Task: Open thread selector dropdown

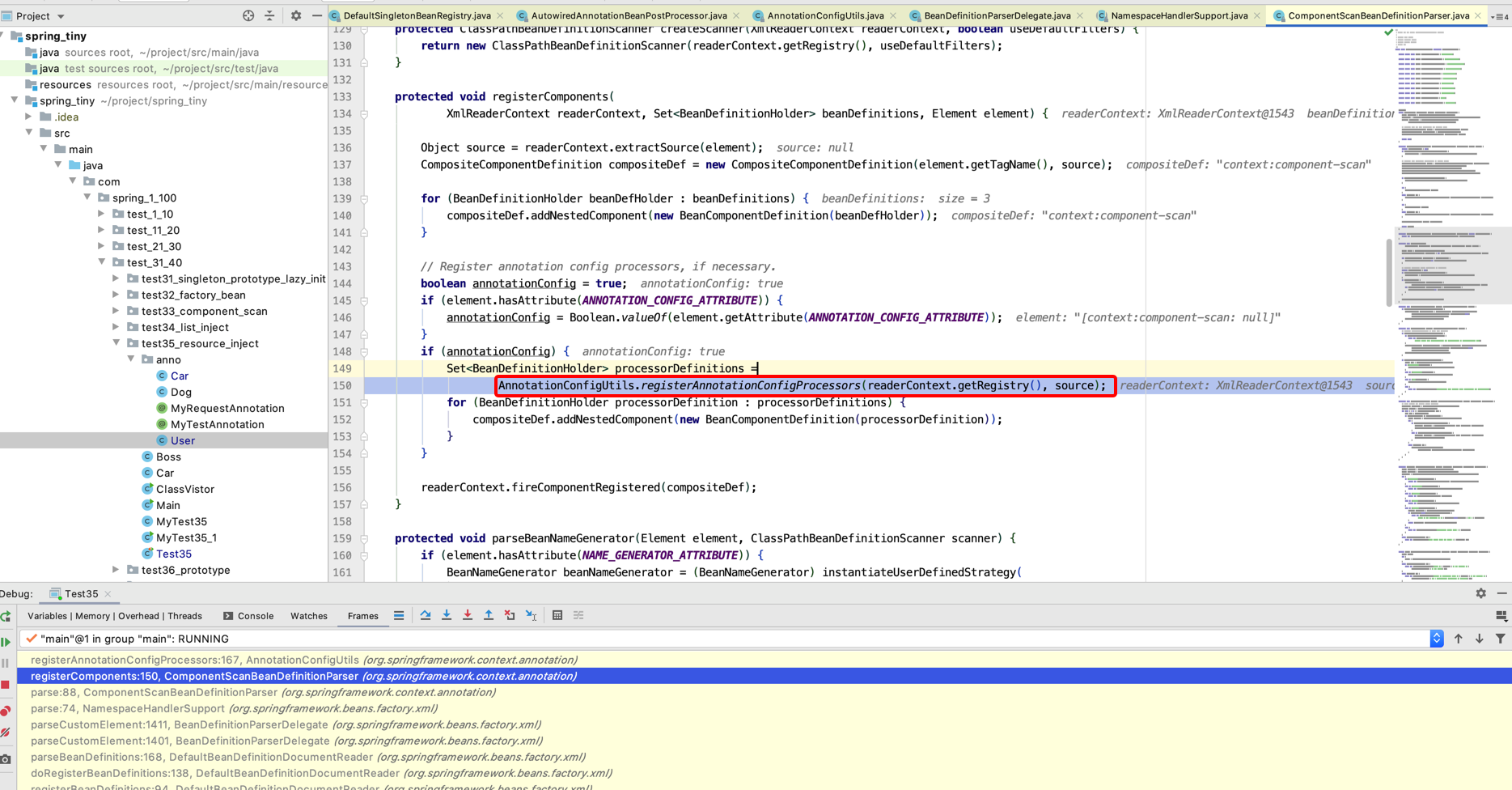Action: [x=1436, y=639]
